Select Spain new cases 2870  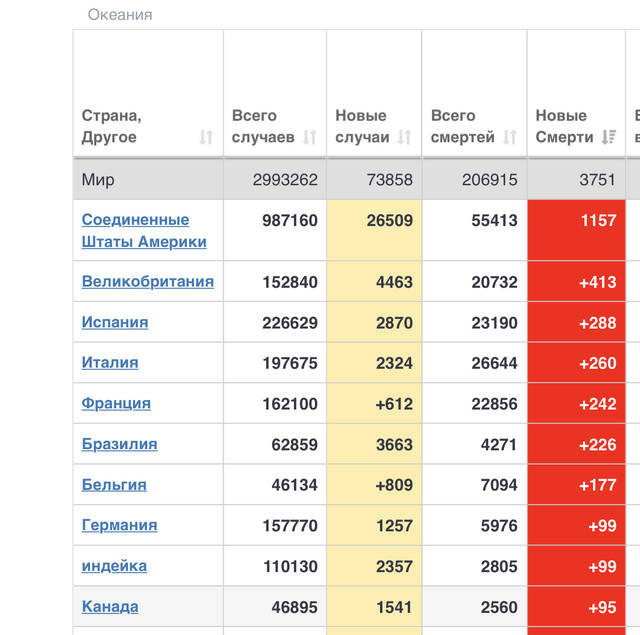394,323
